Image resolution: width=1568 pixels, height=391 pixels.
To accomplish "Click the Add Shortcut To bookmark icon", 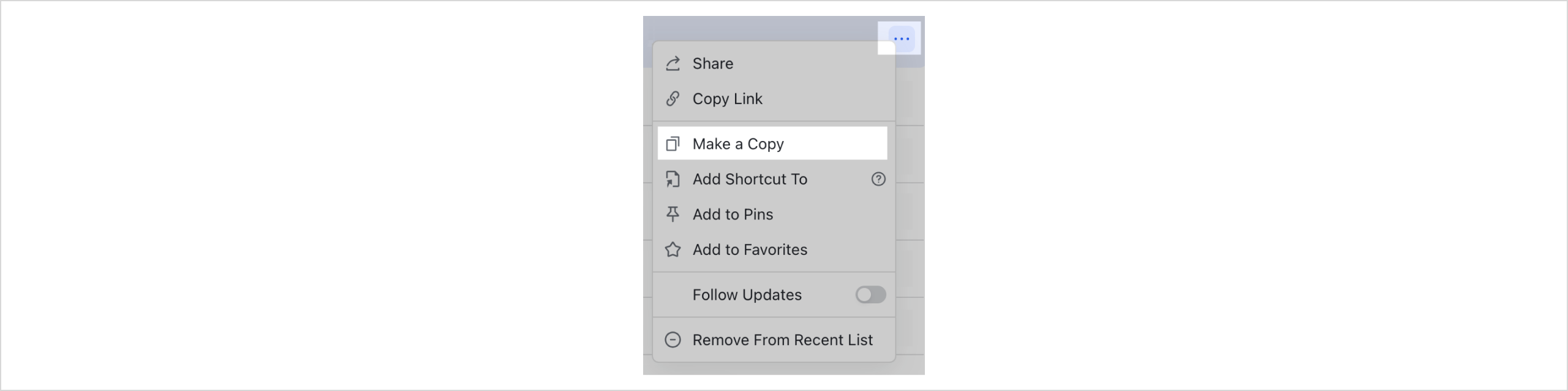I will [x=673, y=179].
